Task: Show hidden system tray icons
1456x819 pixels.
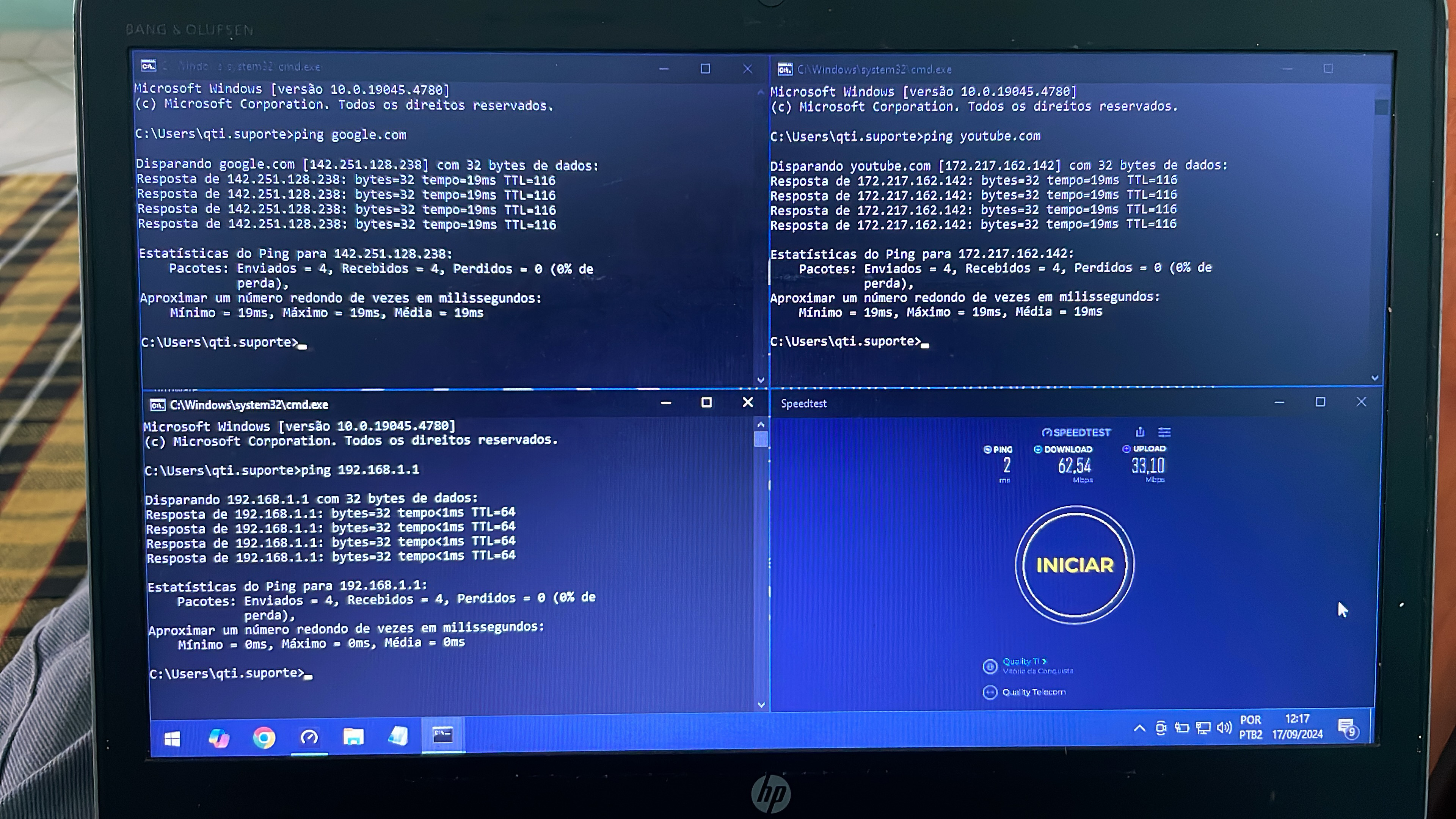Action: coord(1139,728)
